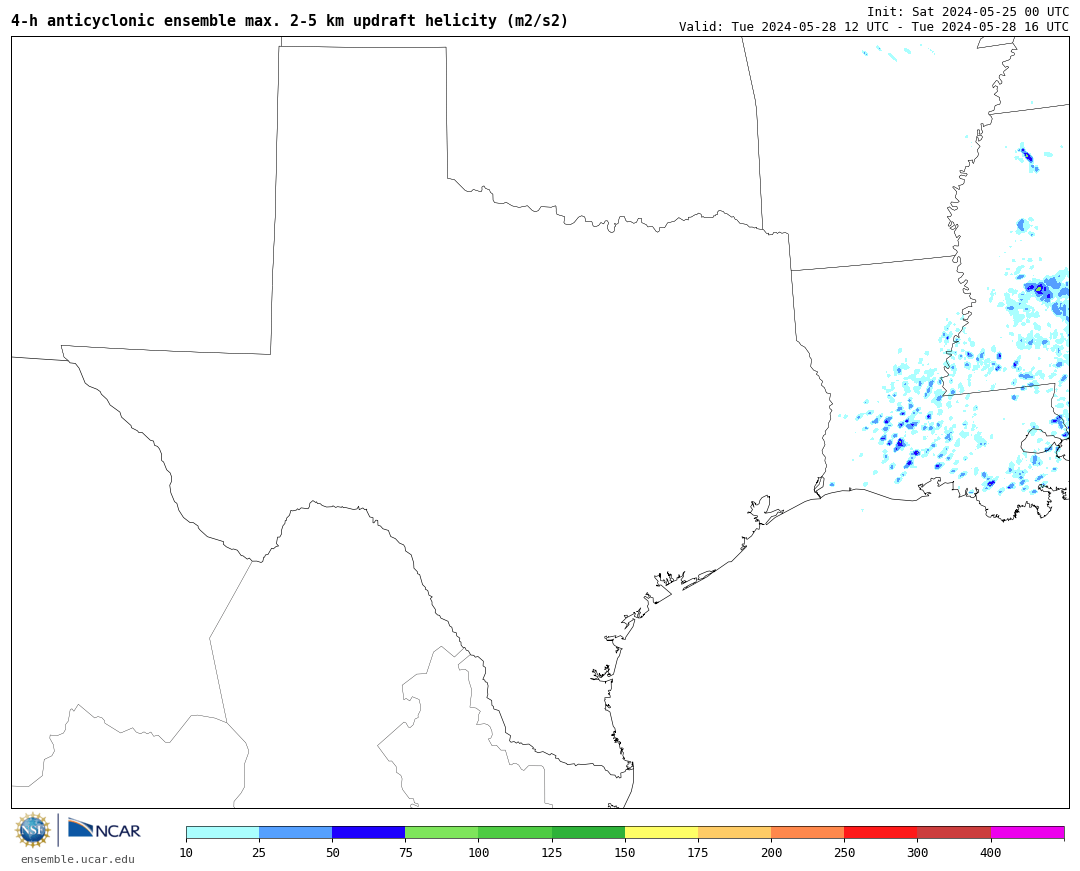1080x871 pixels.
Task: Click the colorbar label 75
Action: [405, 852]
